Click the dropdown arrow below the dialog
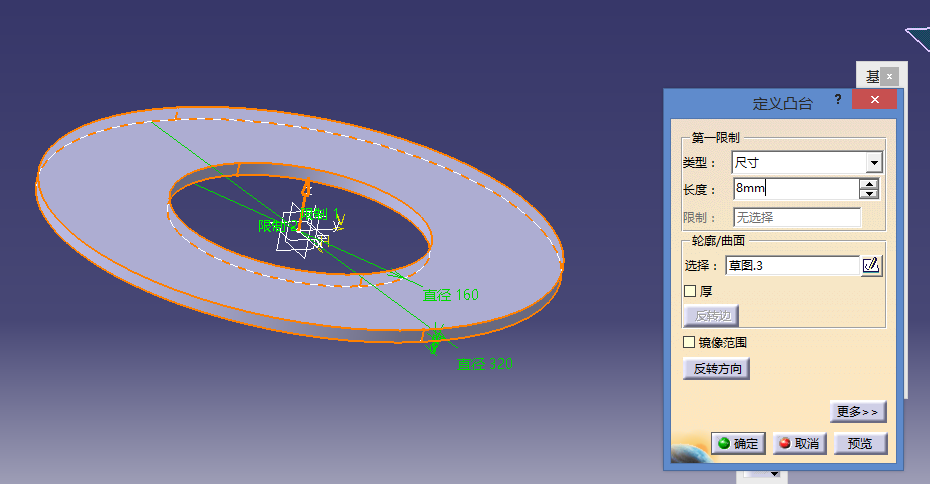 pyautogui.click(x=775, y=474)
